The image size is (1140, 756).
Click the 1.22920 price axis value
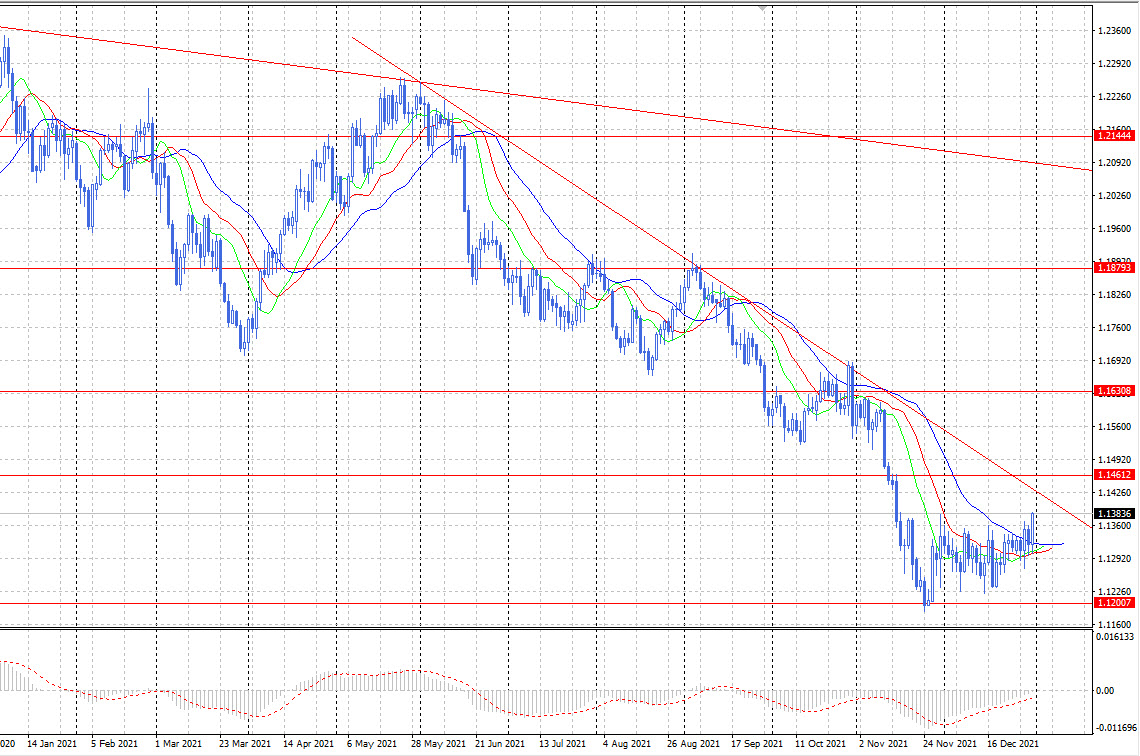[1114, 64]
